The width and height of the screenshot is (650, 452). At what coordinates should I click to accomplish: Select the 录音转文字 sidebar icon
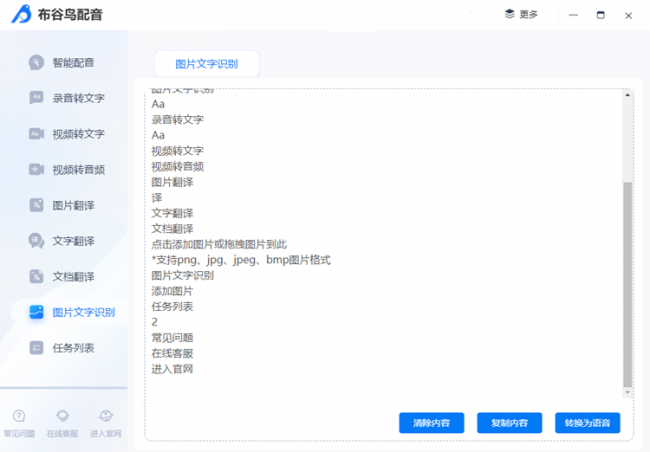click(36, 98)
